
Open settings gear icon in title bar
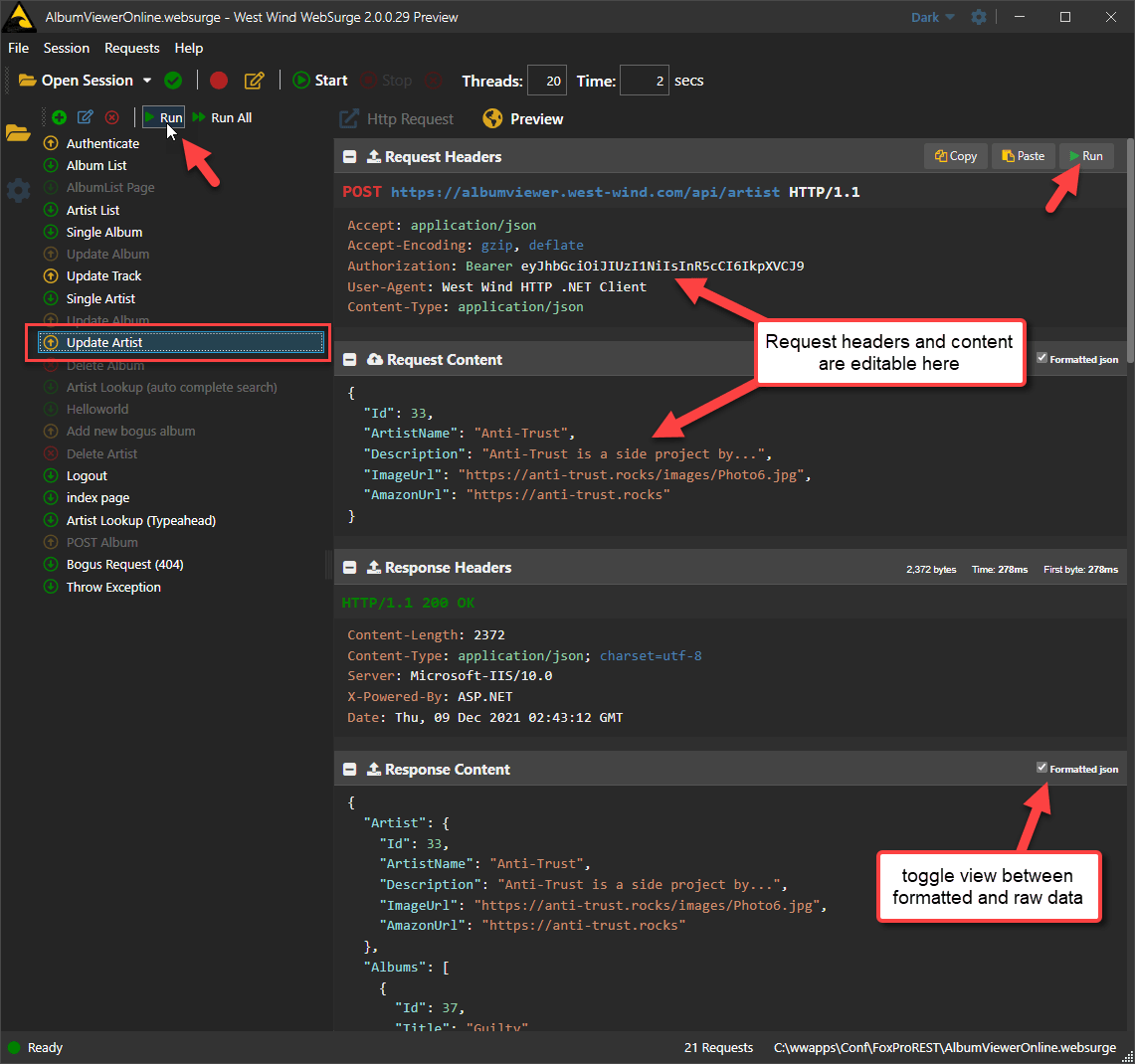979,17
